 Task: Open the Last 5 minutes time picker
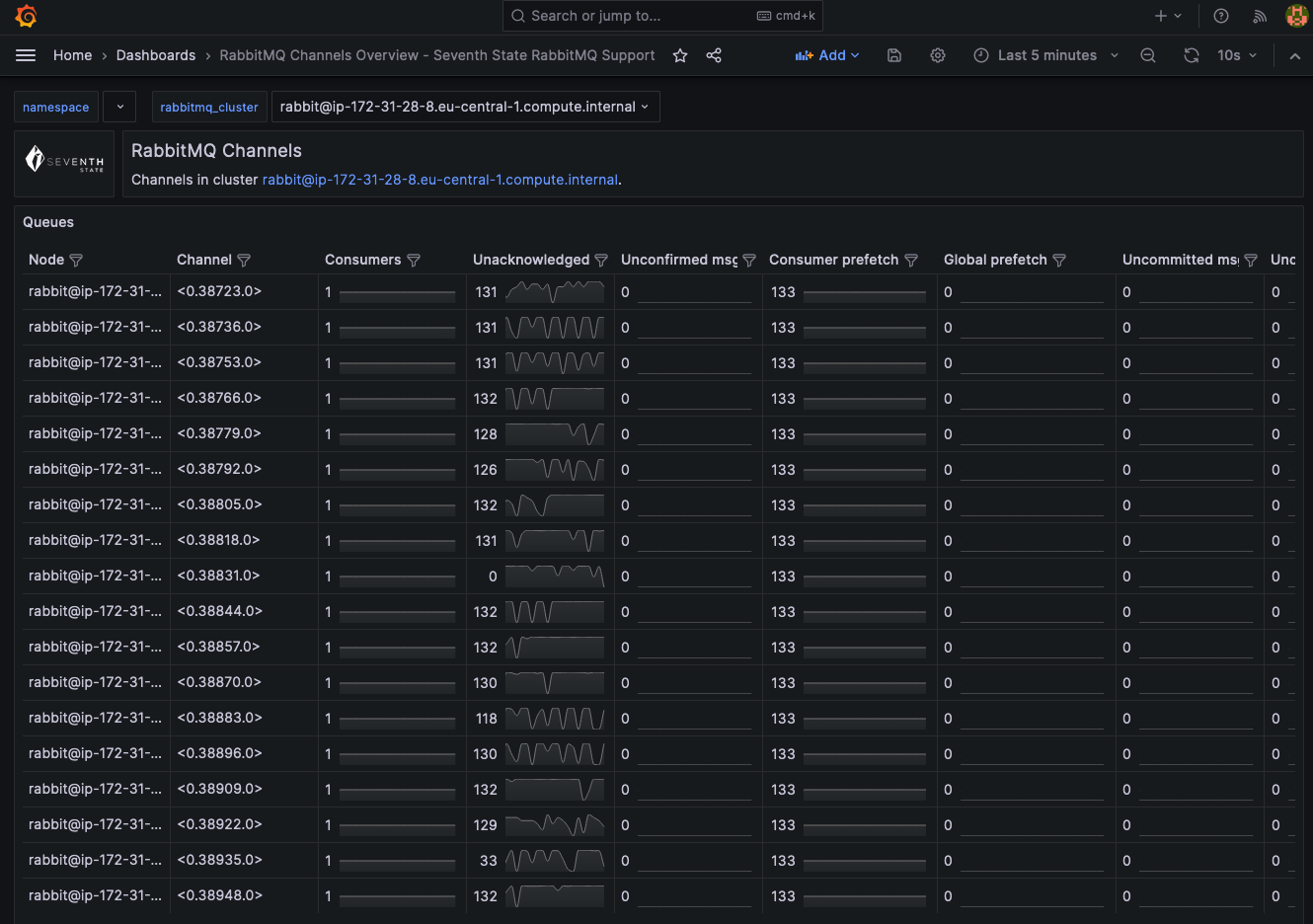point(1046,55)
